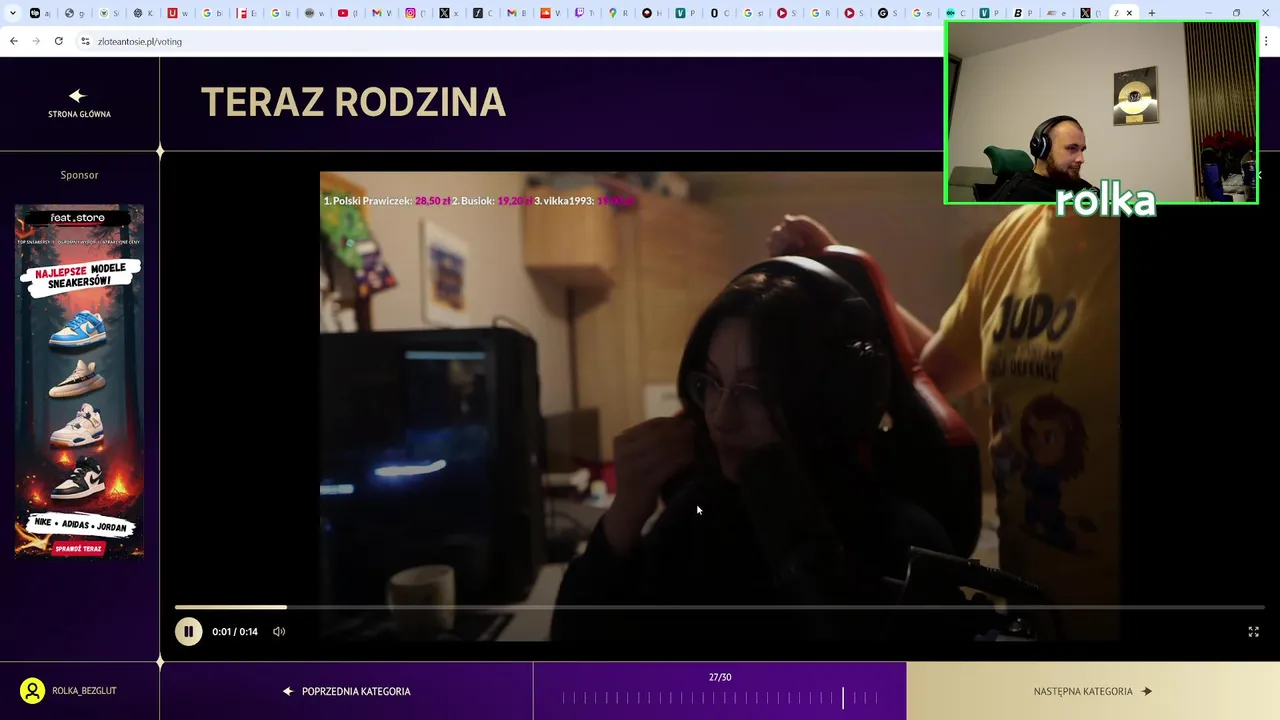This screenshot has height=720, width=1280.
Task: Click the Sponsor label in the sidebar
Action: click(x=79, y=175)
